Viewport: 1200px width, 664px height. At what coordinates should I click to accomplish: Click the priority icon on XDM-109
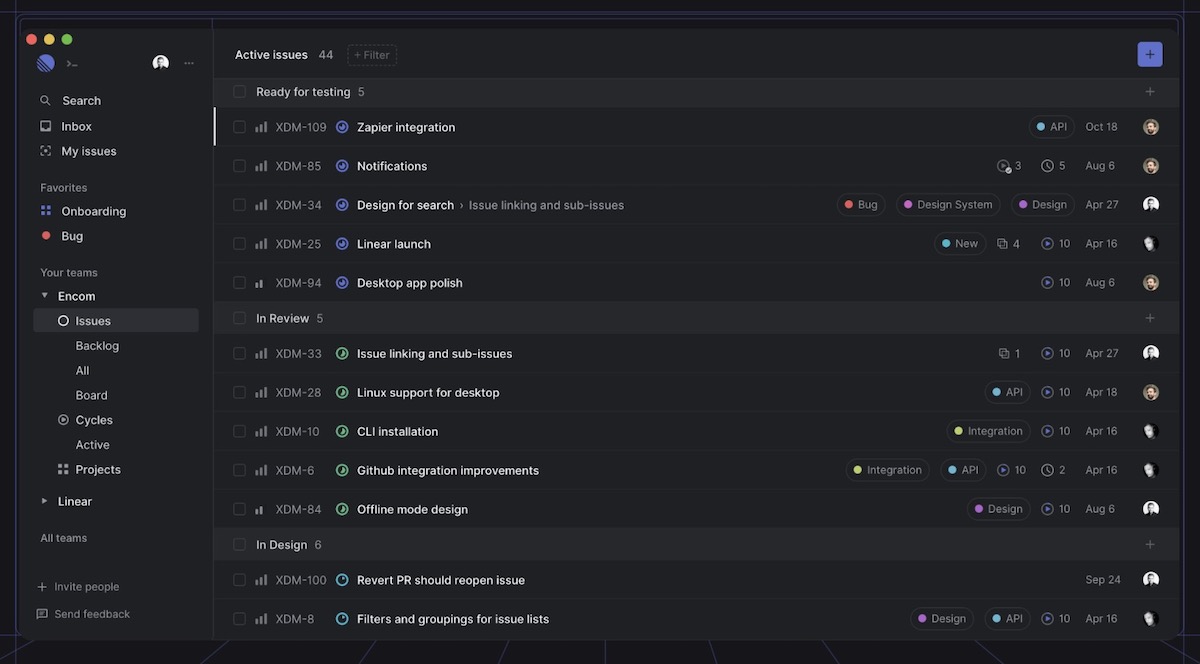260,127
